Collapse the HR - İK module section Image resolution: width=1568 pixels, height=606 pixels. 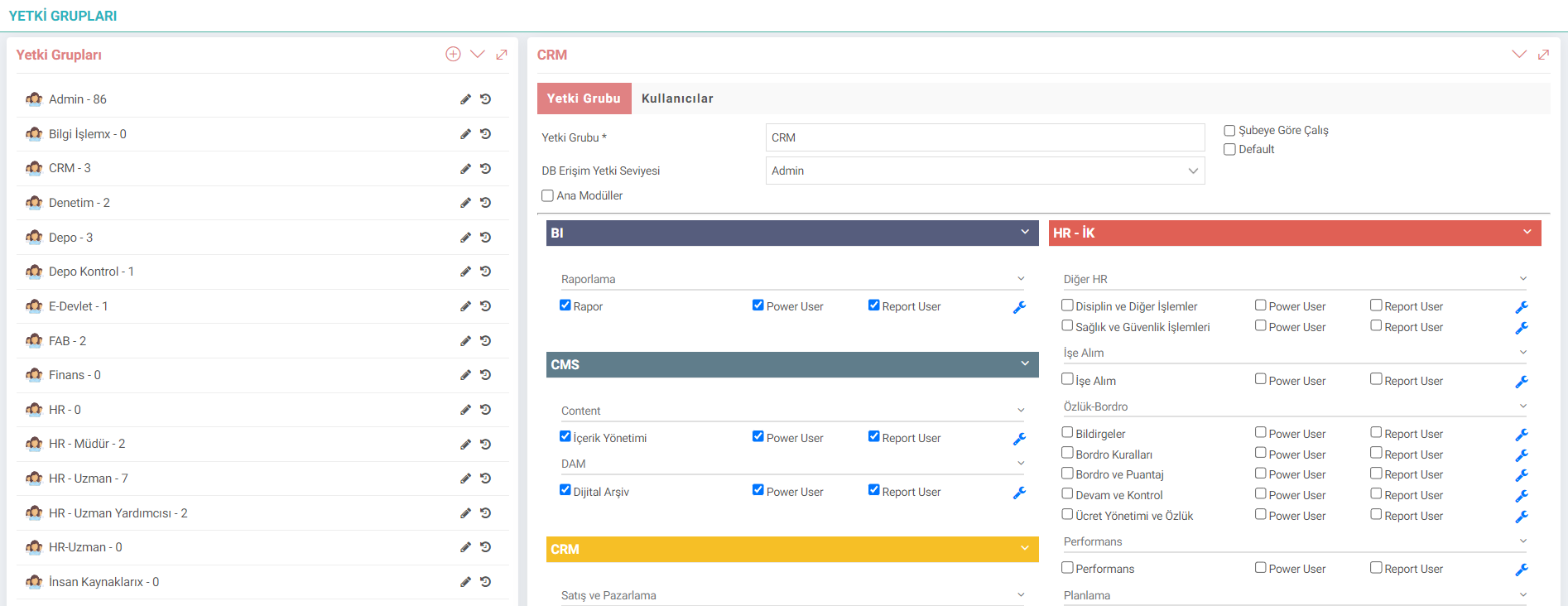click(x=1527, y=233)
